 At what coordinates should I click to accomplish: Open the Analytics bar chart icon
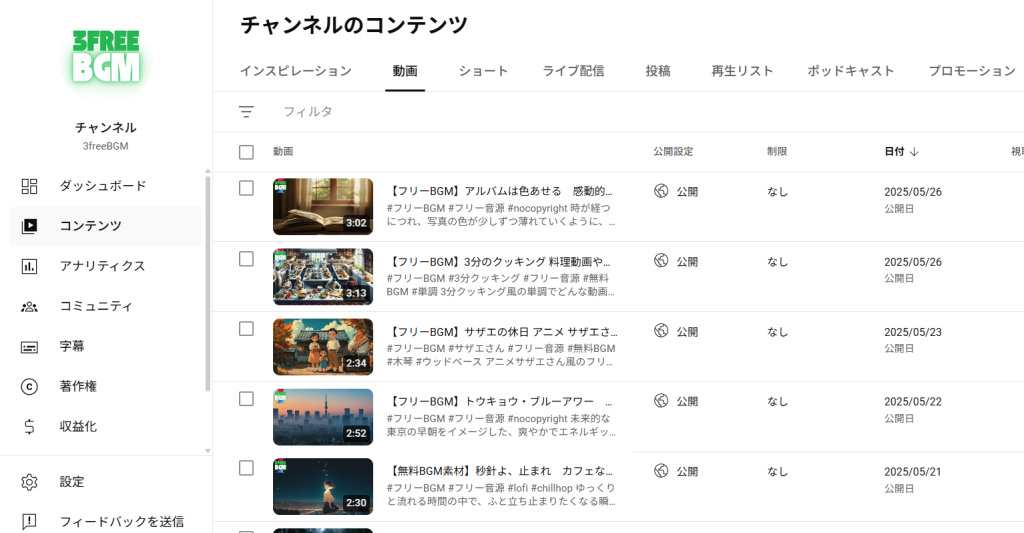point(29,266)
